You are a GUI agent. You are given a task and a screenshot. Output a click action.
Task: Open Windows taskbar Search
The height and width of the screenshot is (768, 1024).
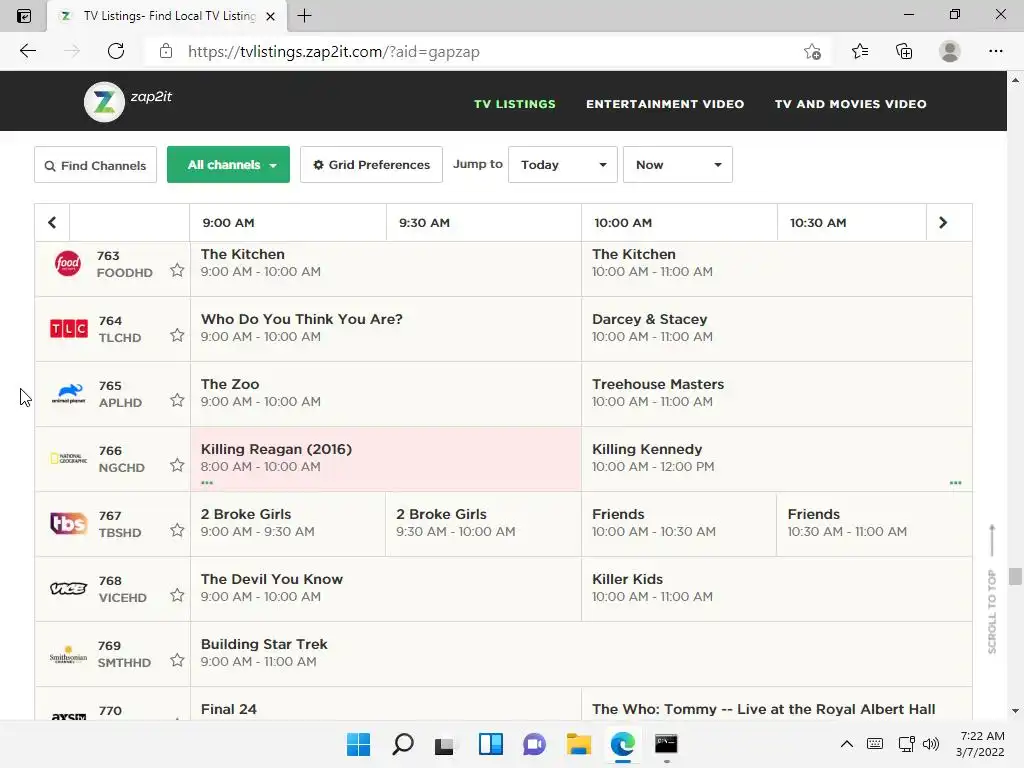point(402,744)
